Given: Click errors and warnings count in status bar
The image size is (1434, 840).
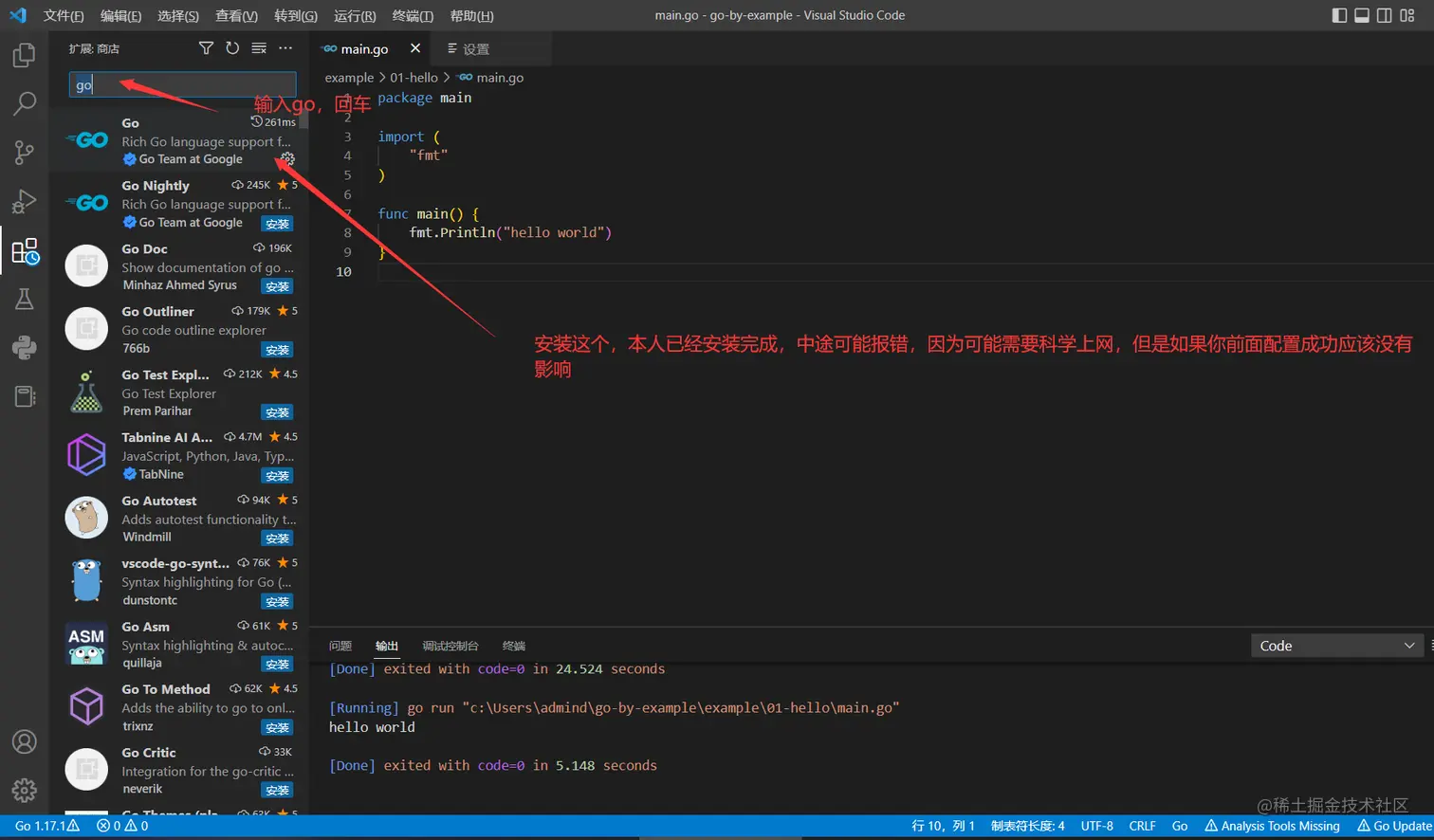Looking at the screenshot, I should click(x=122, y=826).
